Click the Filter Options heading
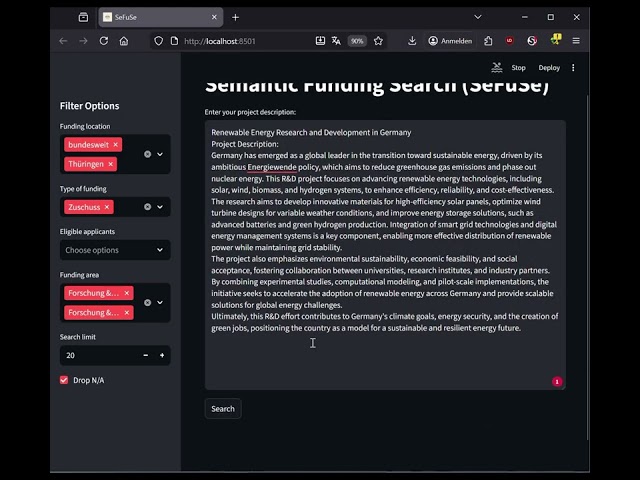 [89, 106]
